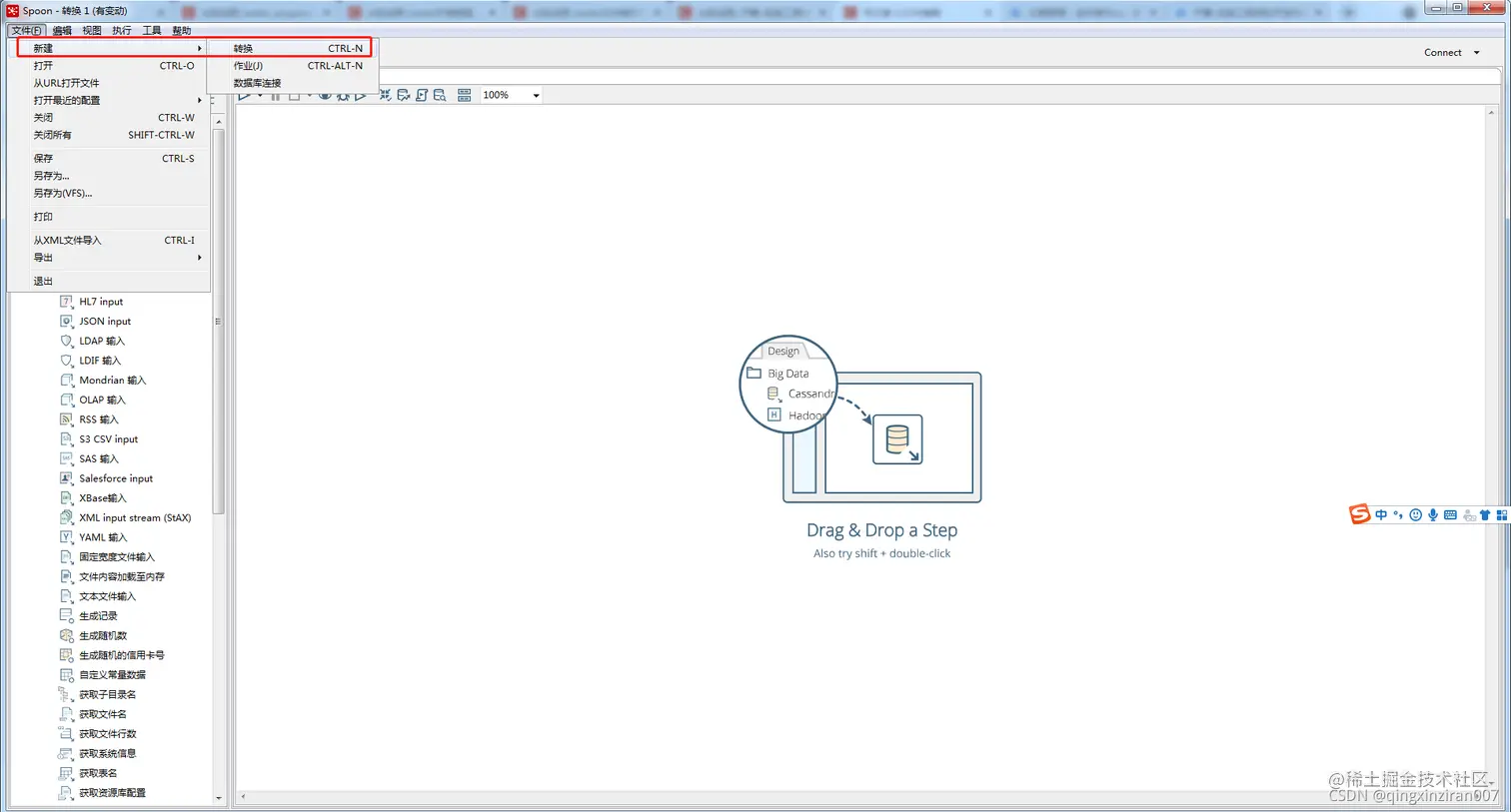The image size is (1511, 812).
Task: Click the SAS 输入 step icon
Action: coord(66,458)
